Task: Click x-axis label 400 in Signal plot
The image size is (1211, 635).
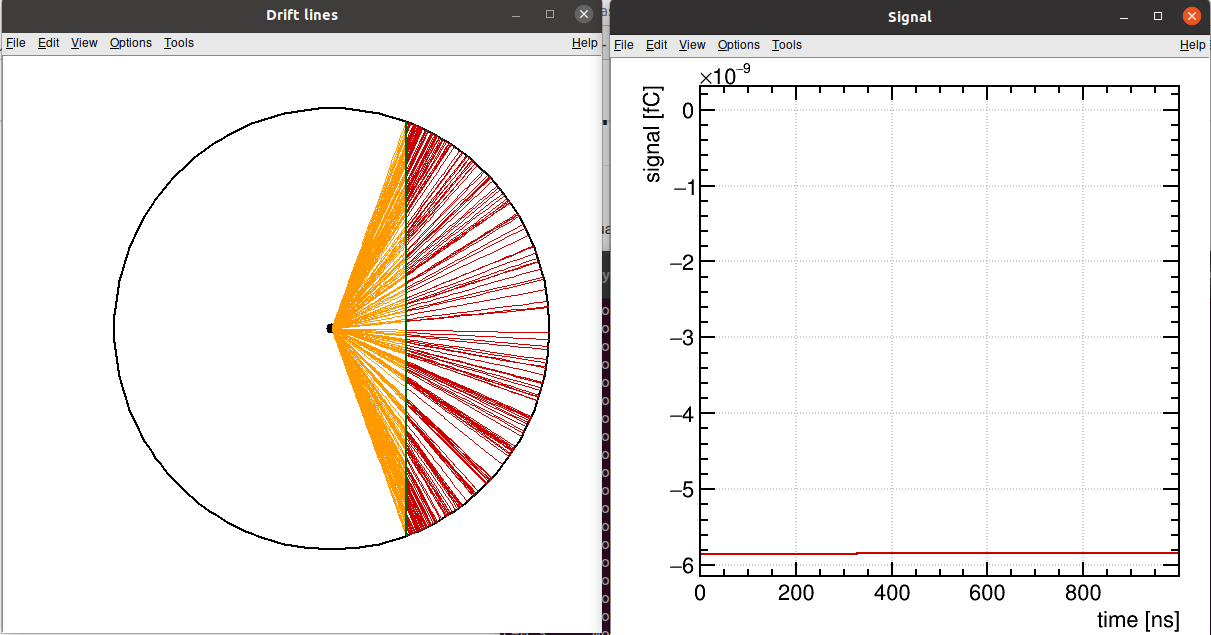Action: [891, 593]
